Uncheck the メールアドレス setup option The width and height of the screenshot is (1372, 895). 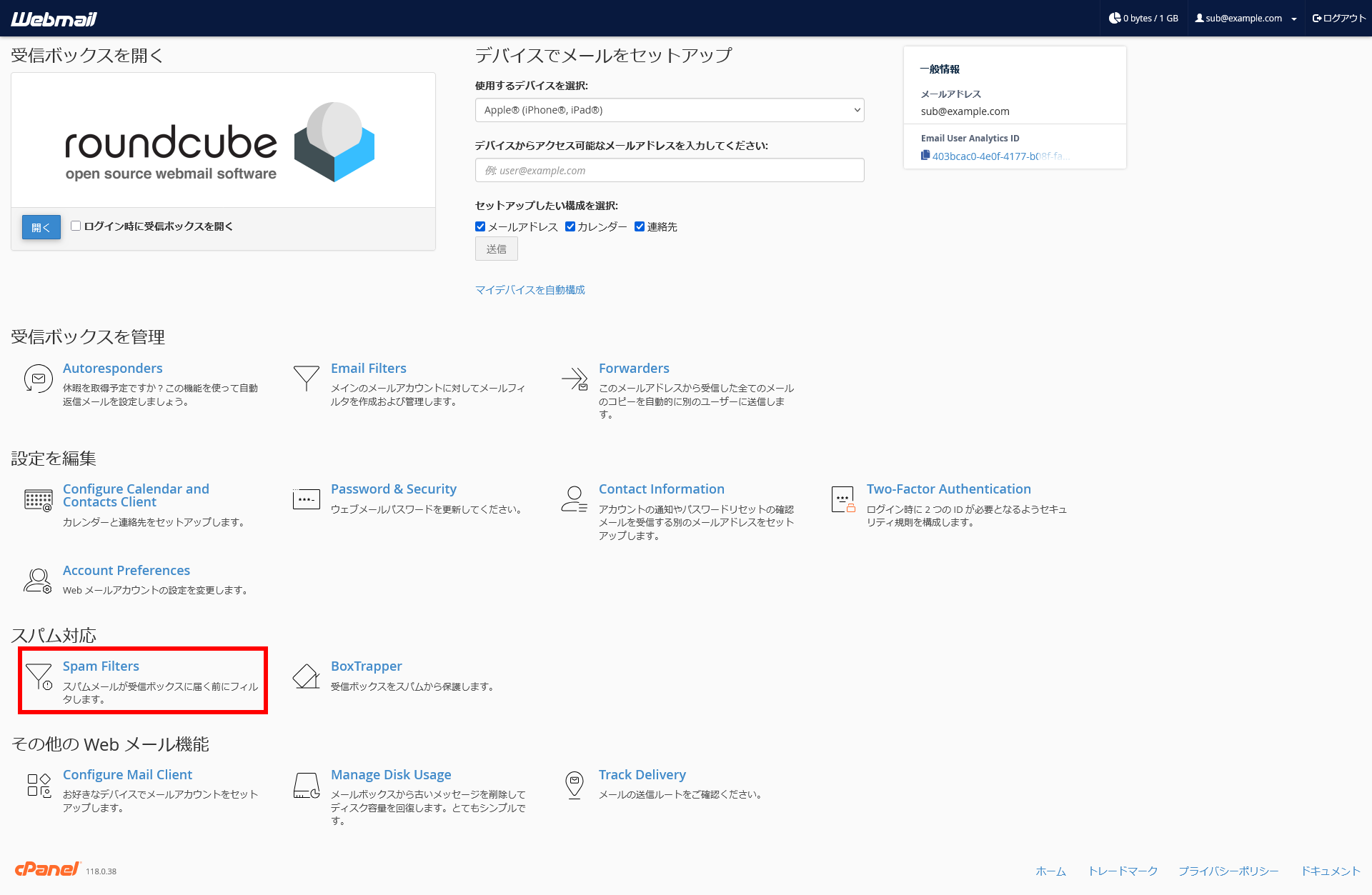tap(479, 226)
